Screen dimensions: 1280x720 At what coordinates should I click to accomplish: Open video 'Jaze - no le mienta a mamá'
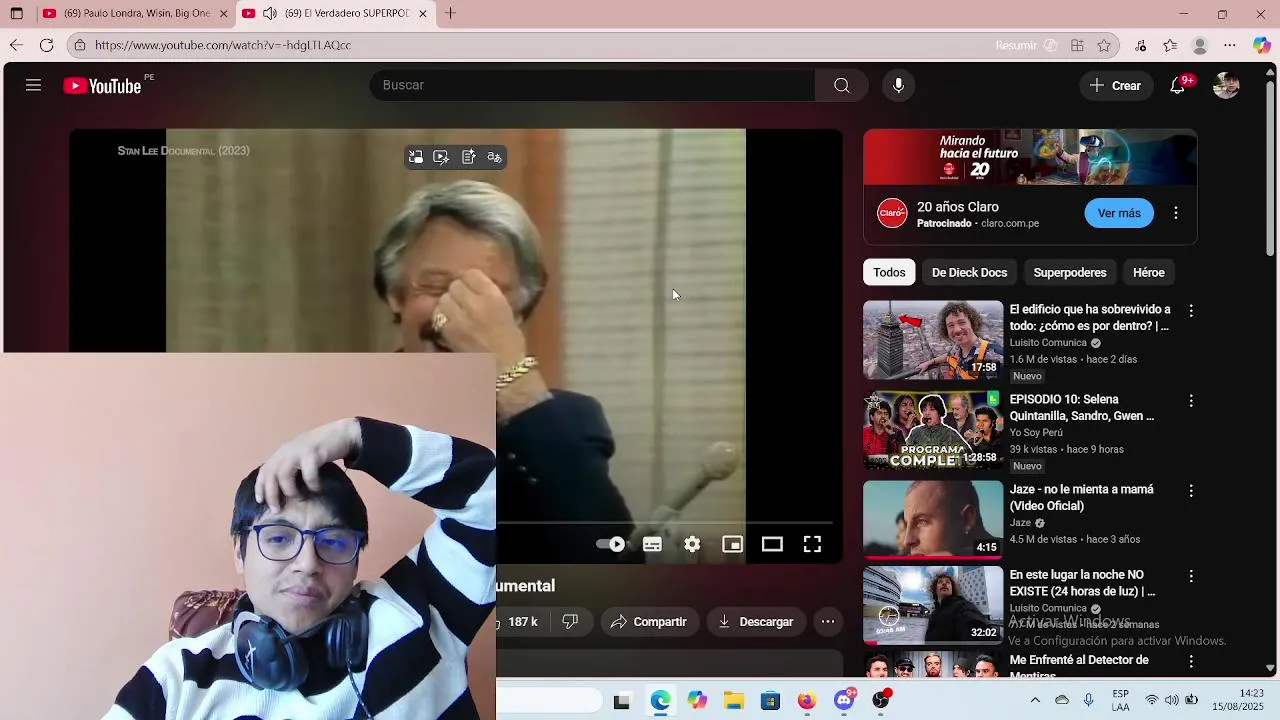tap(1081, 498)
